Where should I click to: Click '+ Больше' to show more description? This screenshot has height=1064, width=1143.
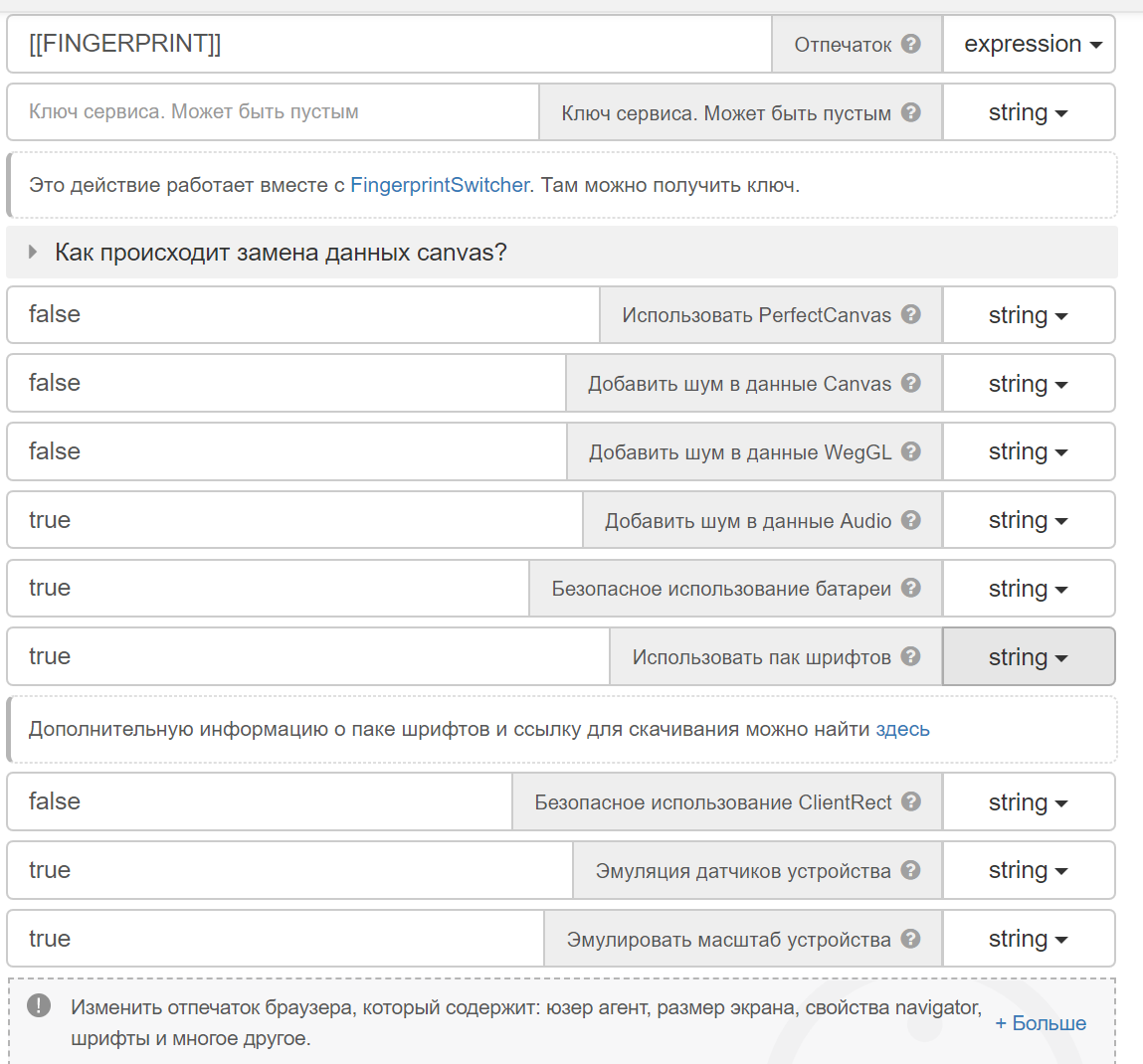click(x=1040, y=1023)
